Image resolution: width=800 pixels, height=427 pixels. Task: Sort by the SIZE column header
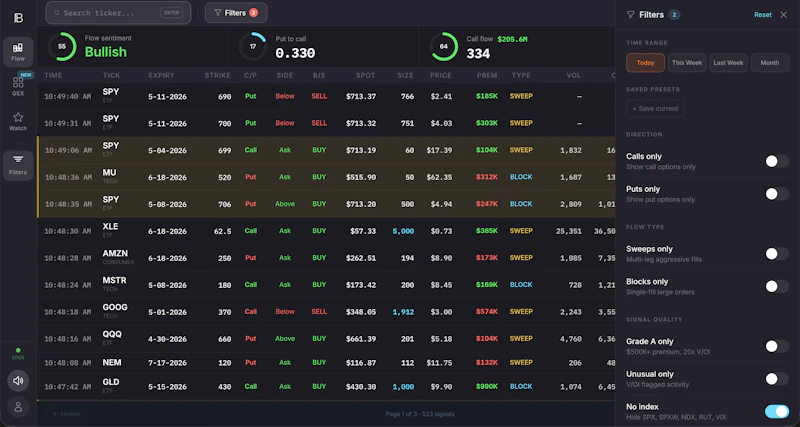tap(406, 76)
